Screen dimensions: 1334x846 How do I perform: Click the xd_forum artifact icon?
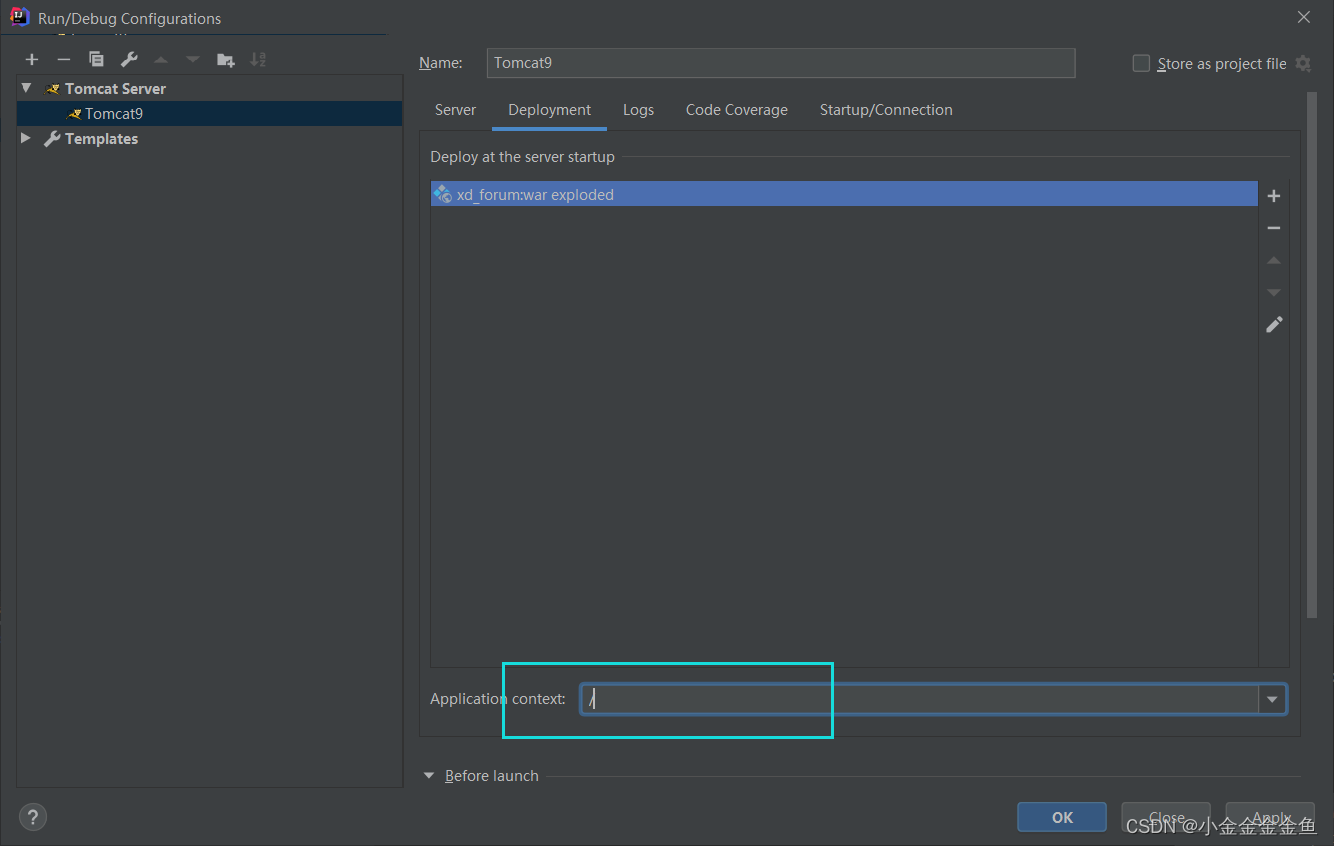tap(443, 194)
